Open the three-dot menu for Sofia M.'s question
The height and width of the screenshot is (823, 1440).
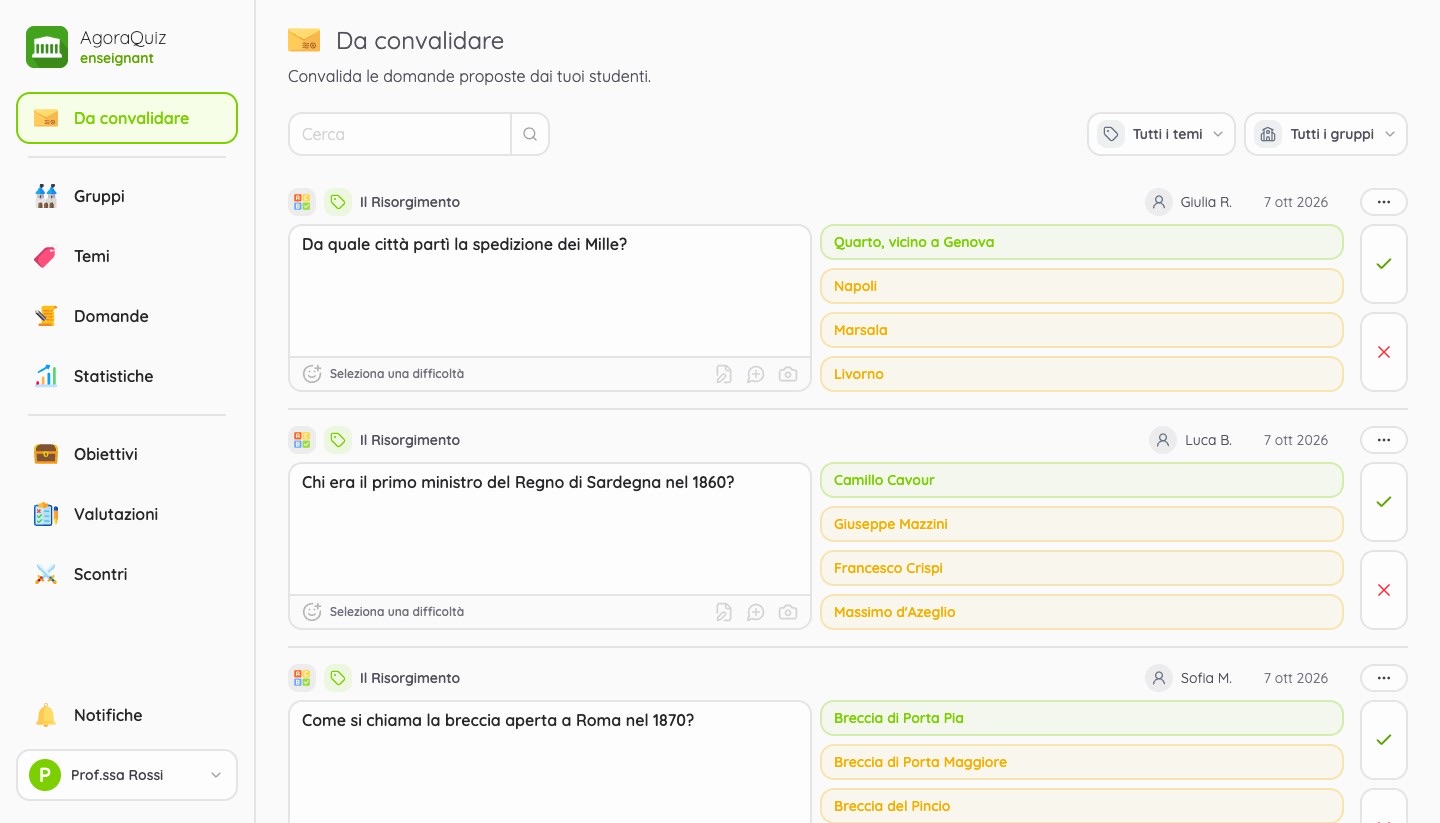tap(1384, 678)
